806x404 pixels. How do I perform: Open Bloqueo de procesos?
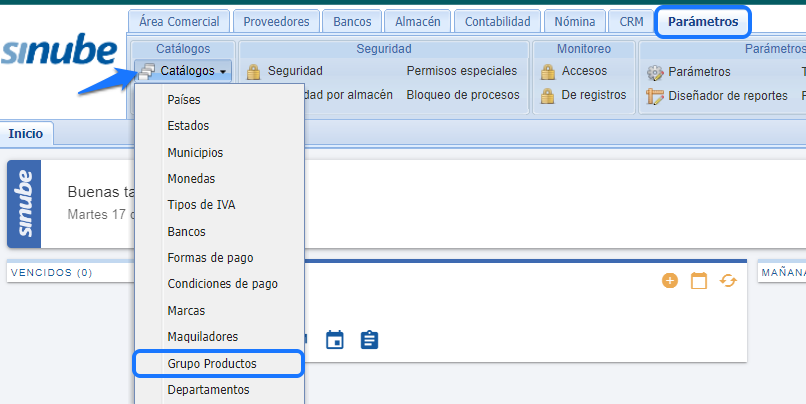(463, 95)
